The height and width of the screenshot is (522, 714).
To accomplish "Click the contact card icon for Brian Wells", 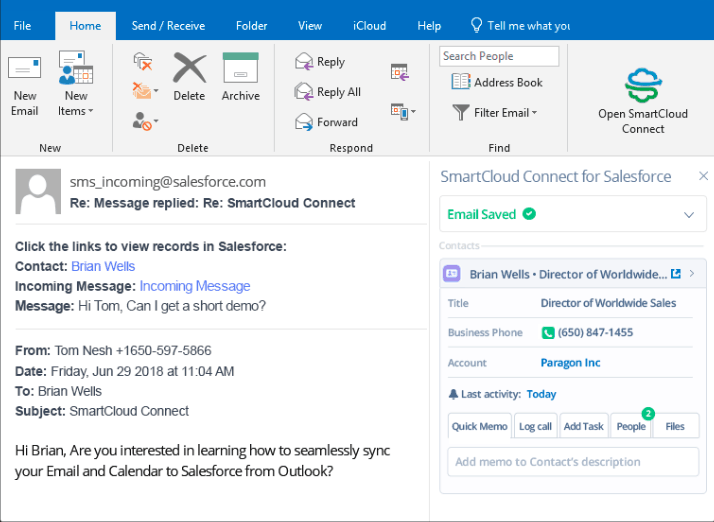I will point(452,274).
